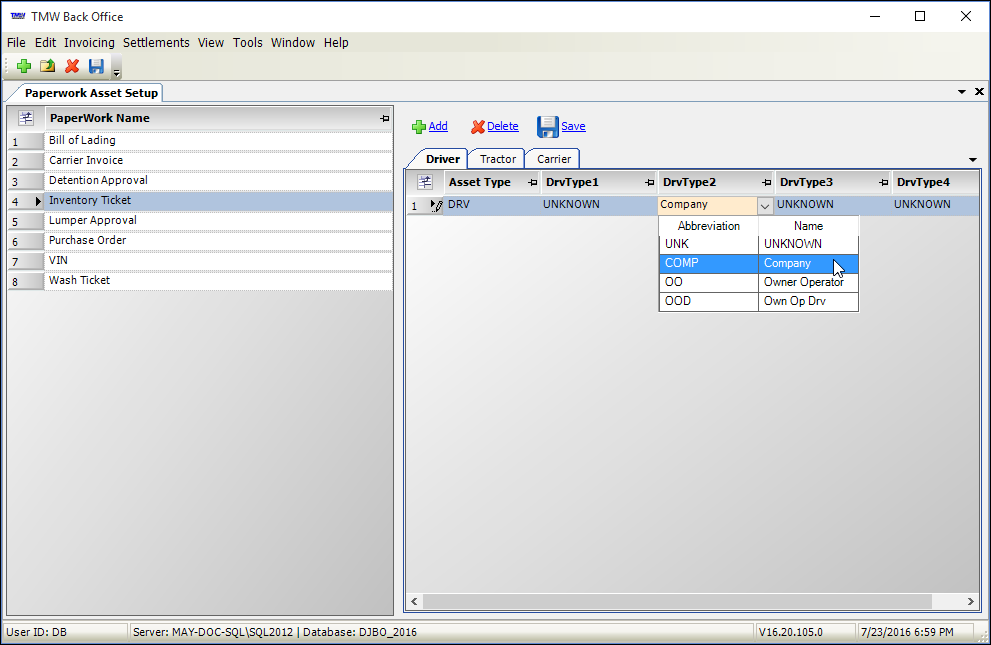Screen dimensions: 991x645
Task: Click the UNKNOWN cell under DrvType3
Action: coord(832,205)
